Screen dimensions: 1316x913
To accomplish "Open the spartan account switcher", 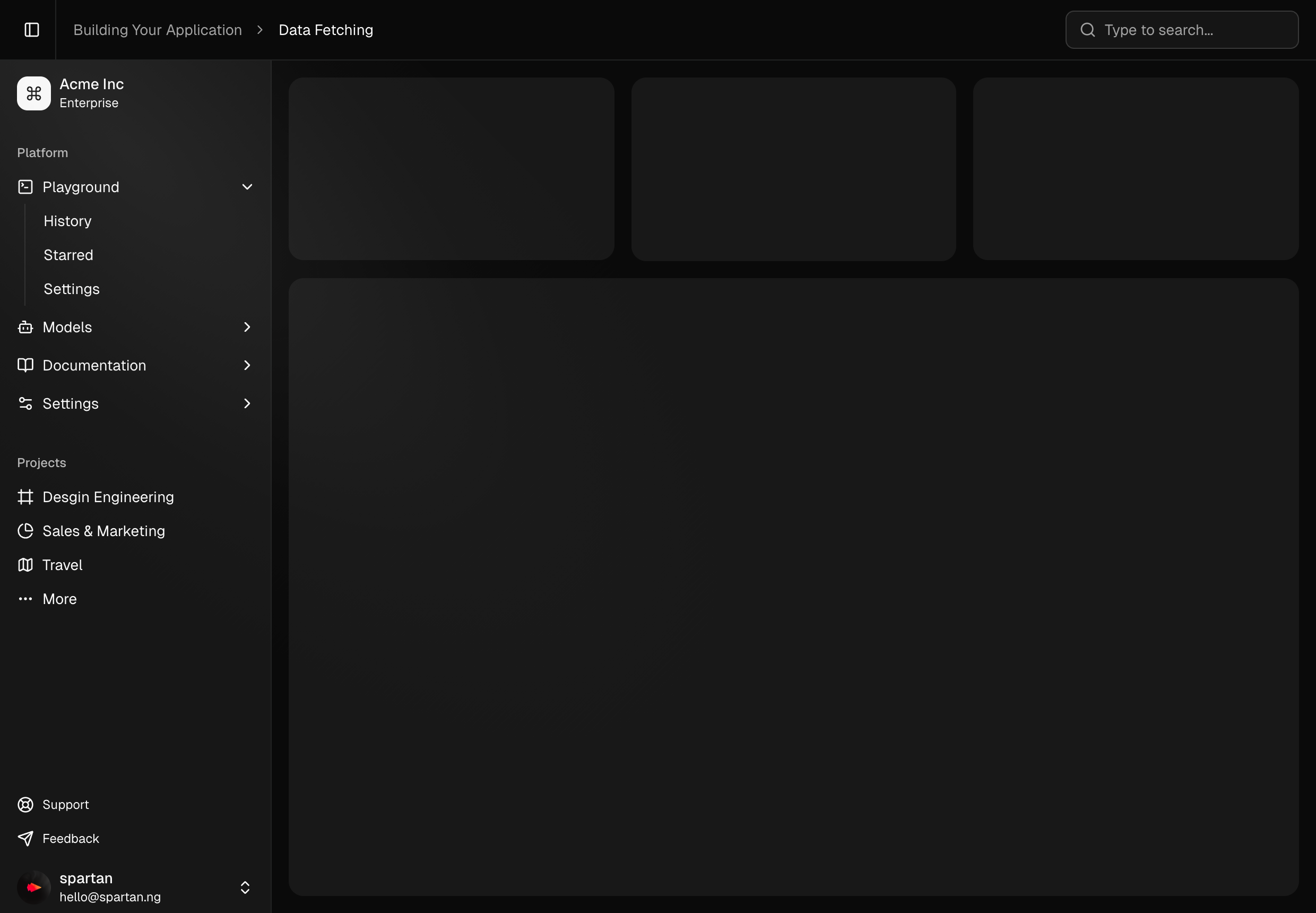I will pos(245,888).
